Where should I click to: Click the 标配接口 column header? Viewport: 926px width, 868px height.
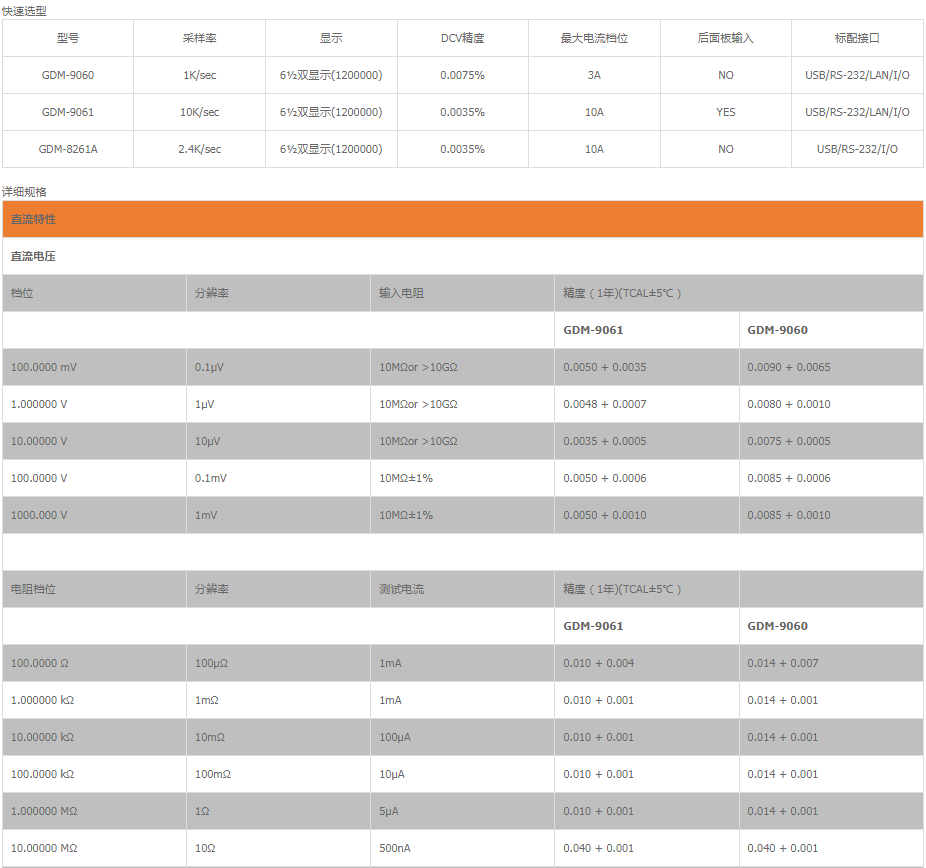(857, 38)
